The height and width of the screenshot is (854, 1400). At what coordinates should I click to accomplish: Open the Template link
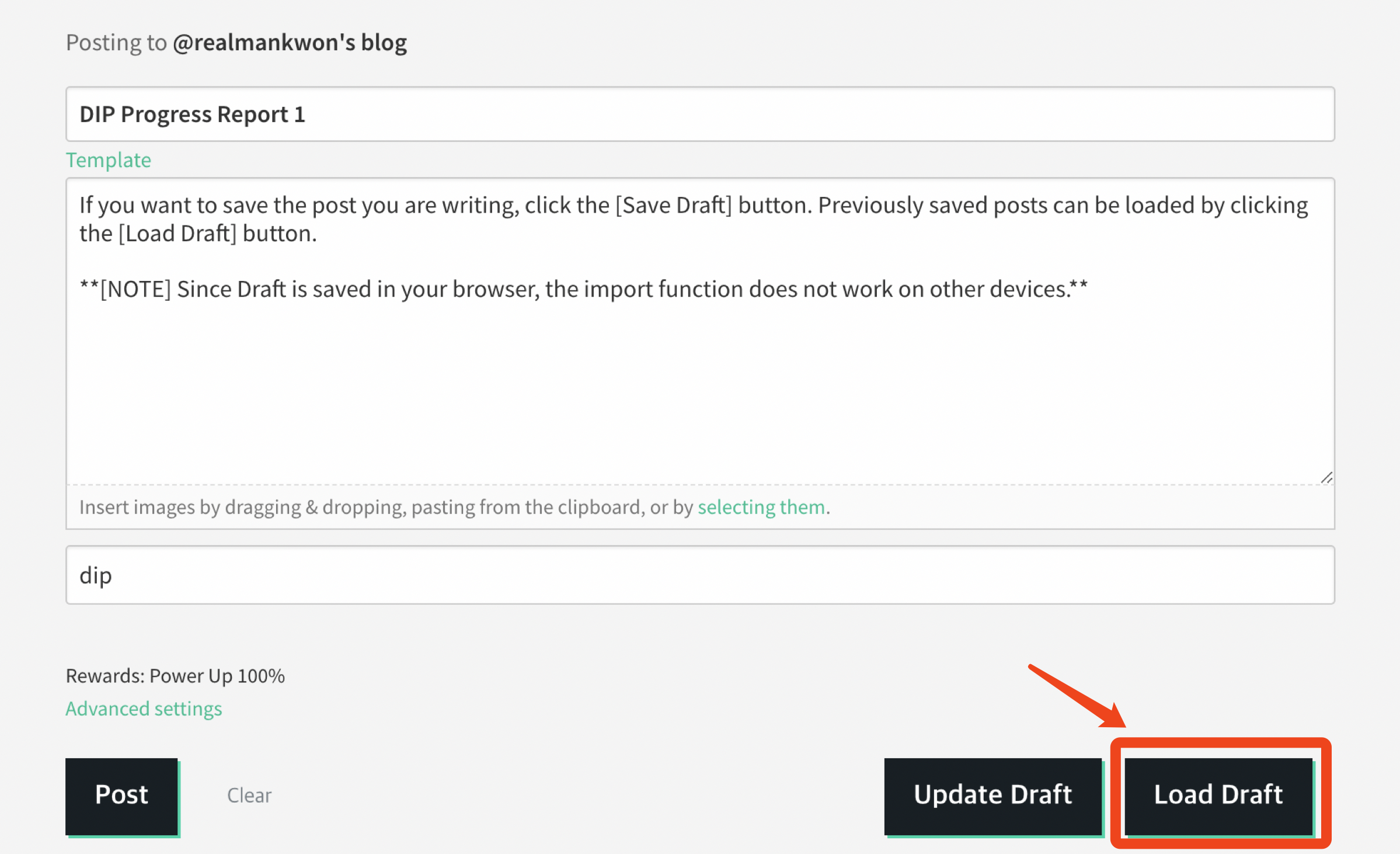(109, 160)
